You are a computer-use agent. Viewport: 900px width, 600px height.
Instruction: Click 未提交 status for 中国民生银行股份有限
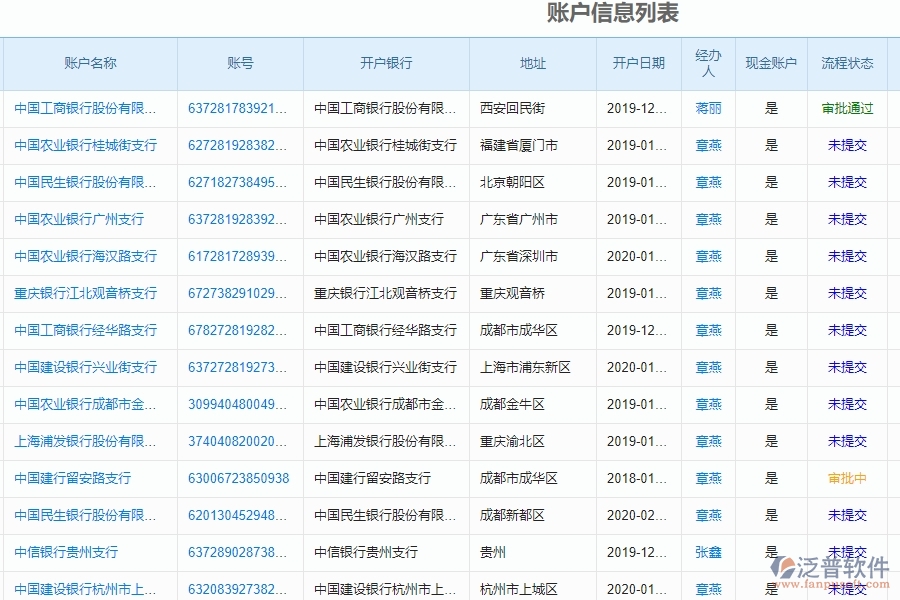coord(846,182)
